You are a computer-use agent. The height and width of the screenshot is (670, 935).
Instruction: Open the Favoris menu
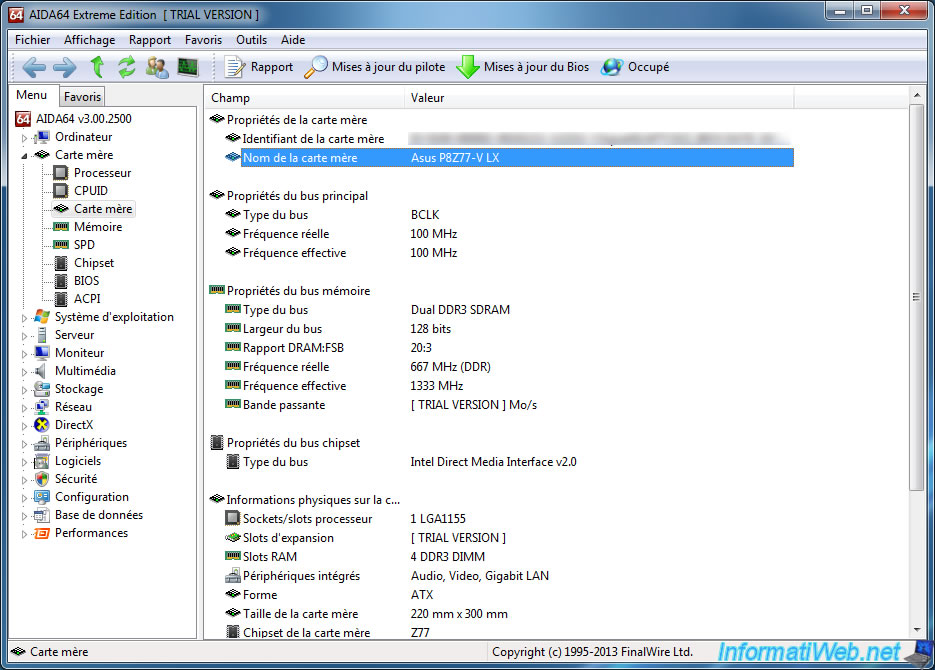[x=203, y=40]
